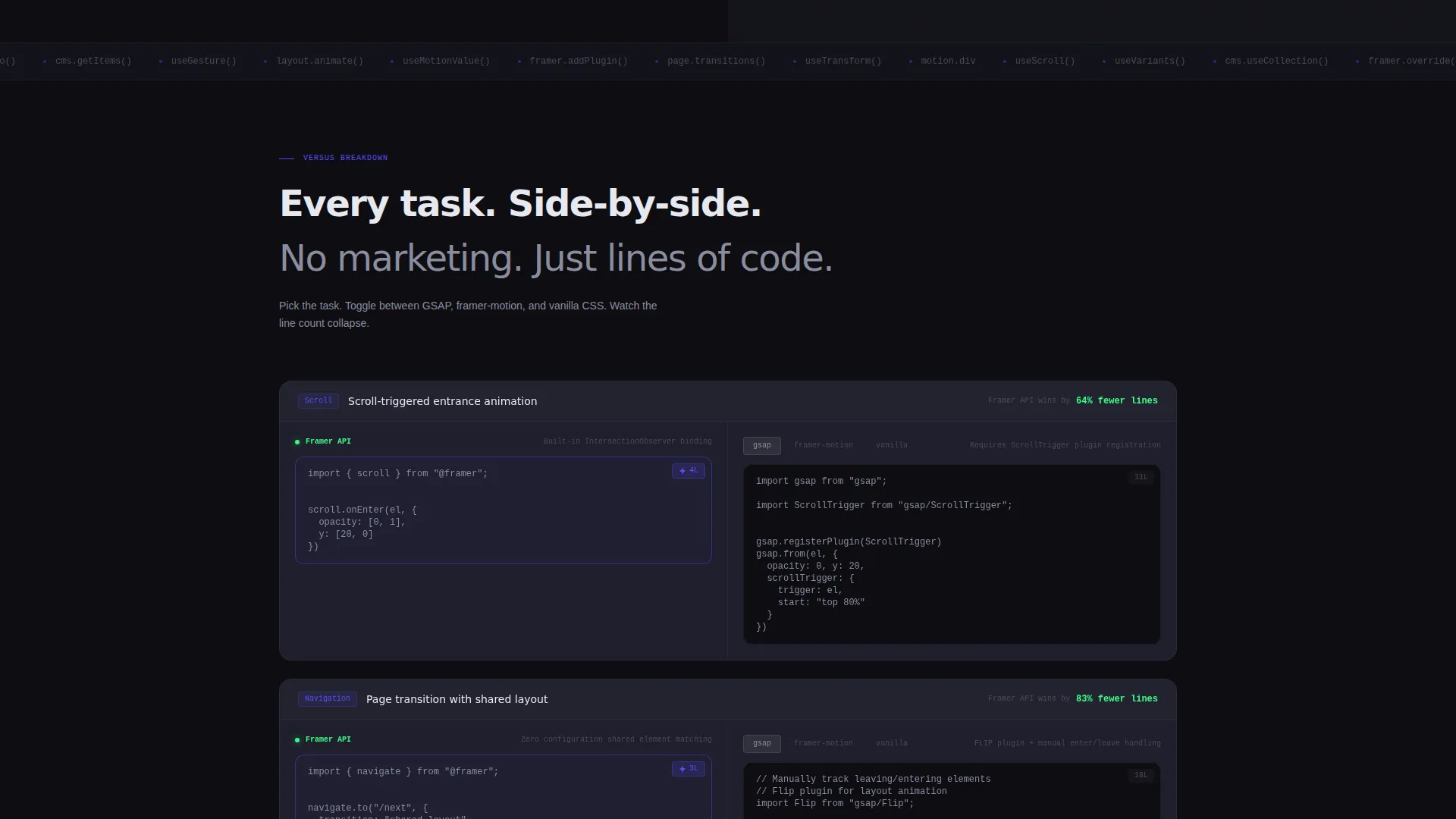The width and height of the screenshot is (1456, 819).
Task: Switch to framer-motion tab in Scroll-triggered card
Action: [823, 445]
